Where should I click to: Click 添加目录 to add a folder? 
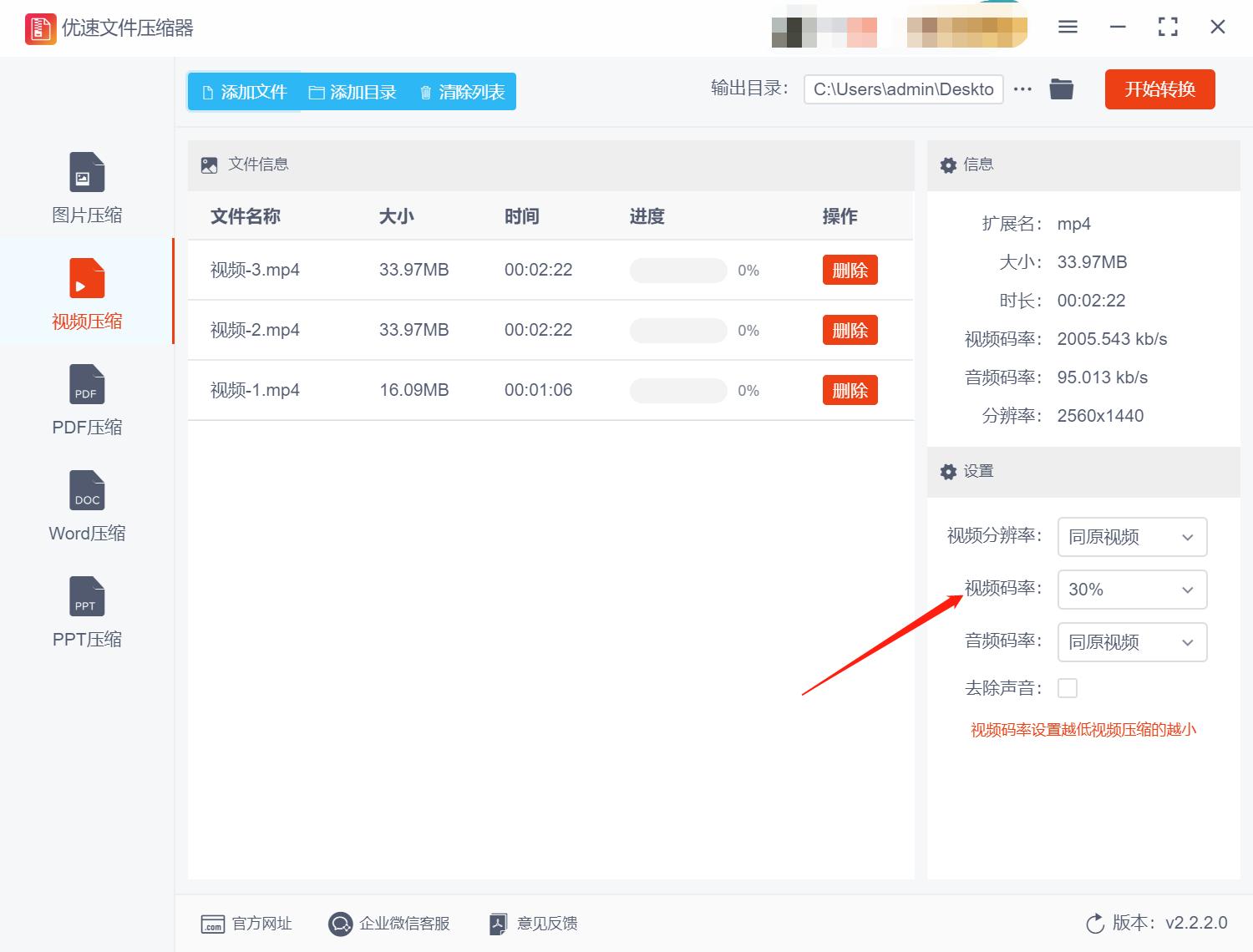point(353,92)
